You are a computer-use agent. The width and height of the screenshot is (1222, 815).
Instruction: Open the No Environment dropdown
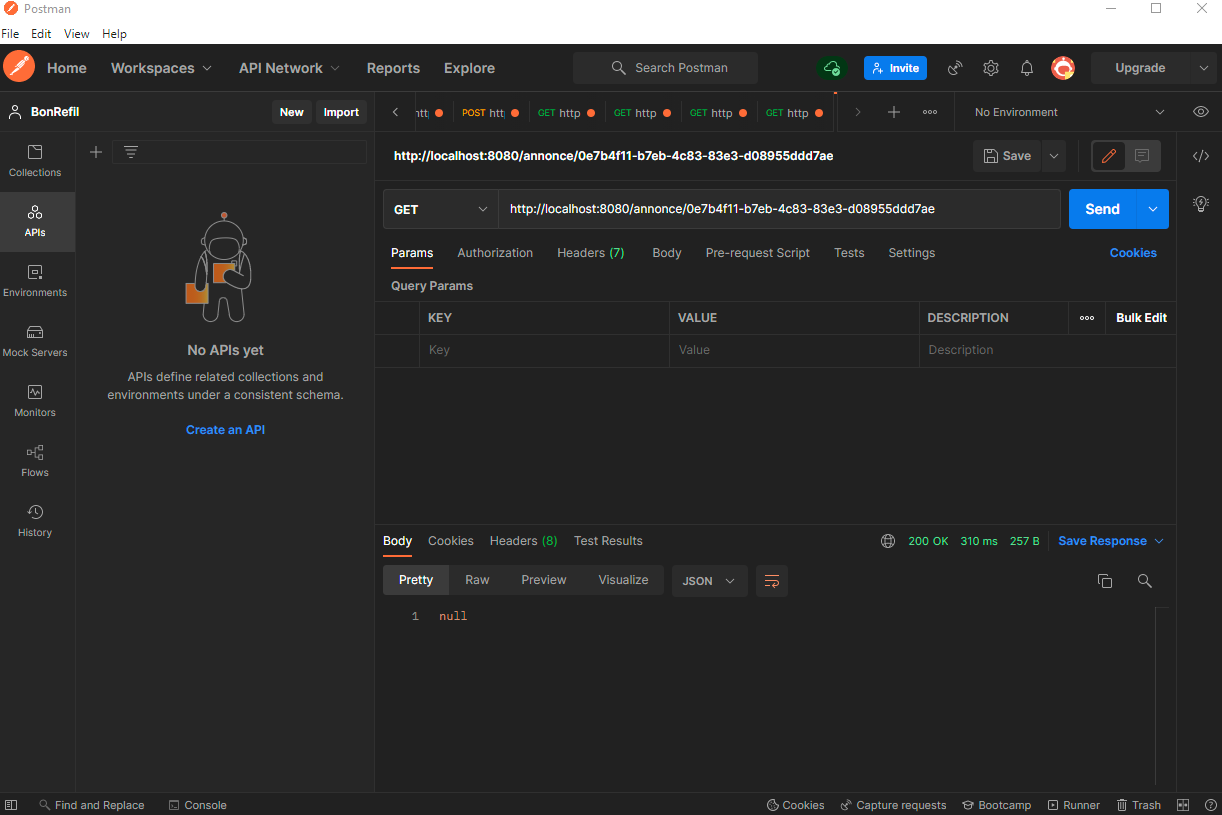(1069, 112)
